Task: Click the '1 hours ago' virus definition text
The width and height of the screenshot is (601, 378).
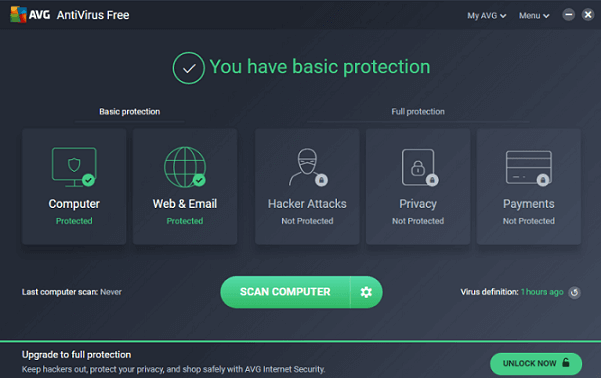Action: coord(542,292)
